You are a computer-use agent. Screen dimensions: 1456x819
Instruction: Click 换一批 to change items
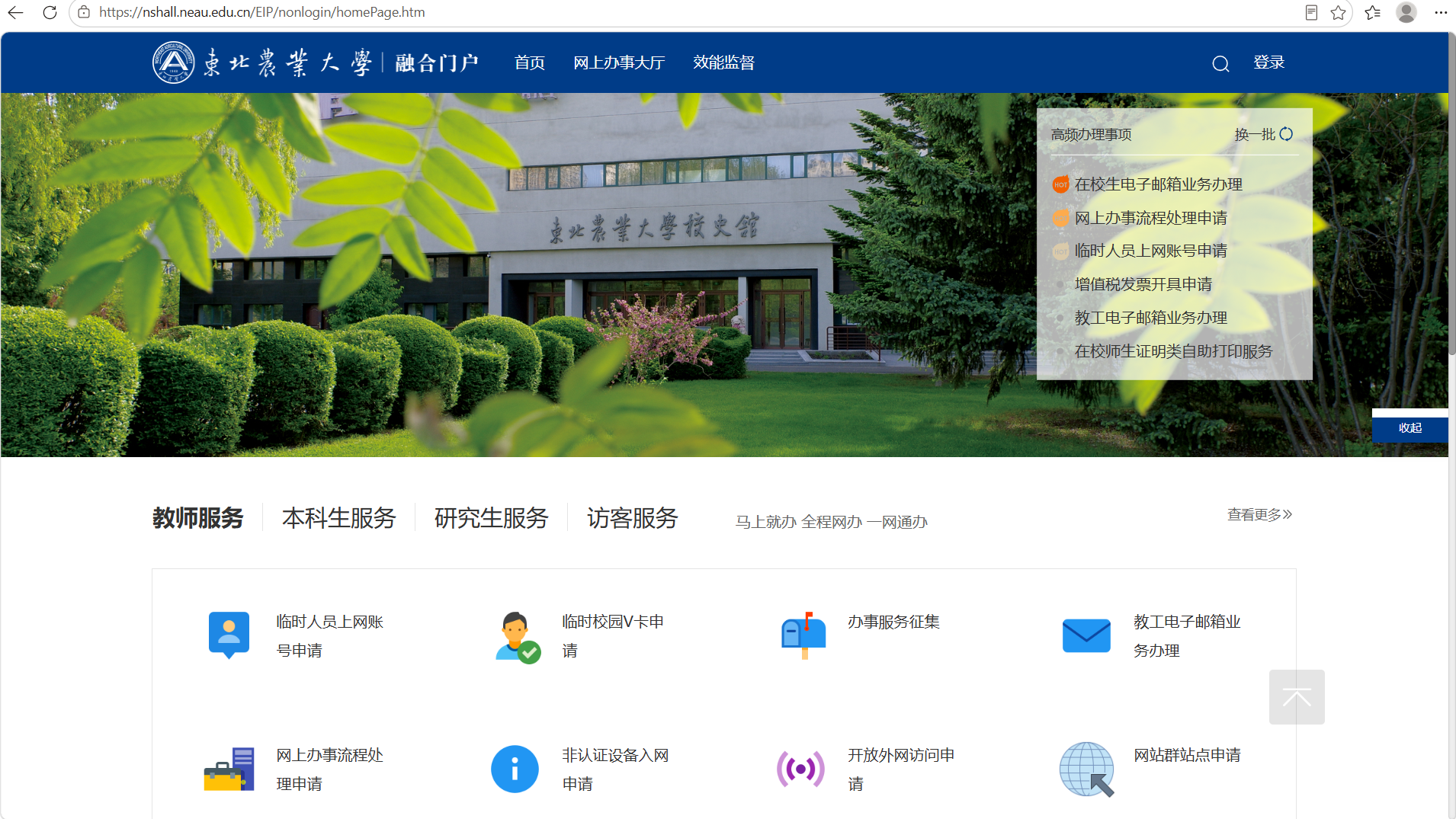[1255, 135]
